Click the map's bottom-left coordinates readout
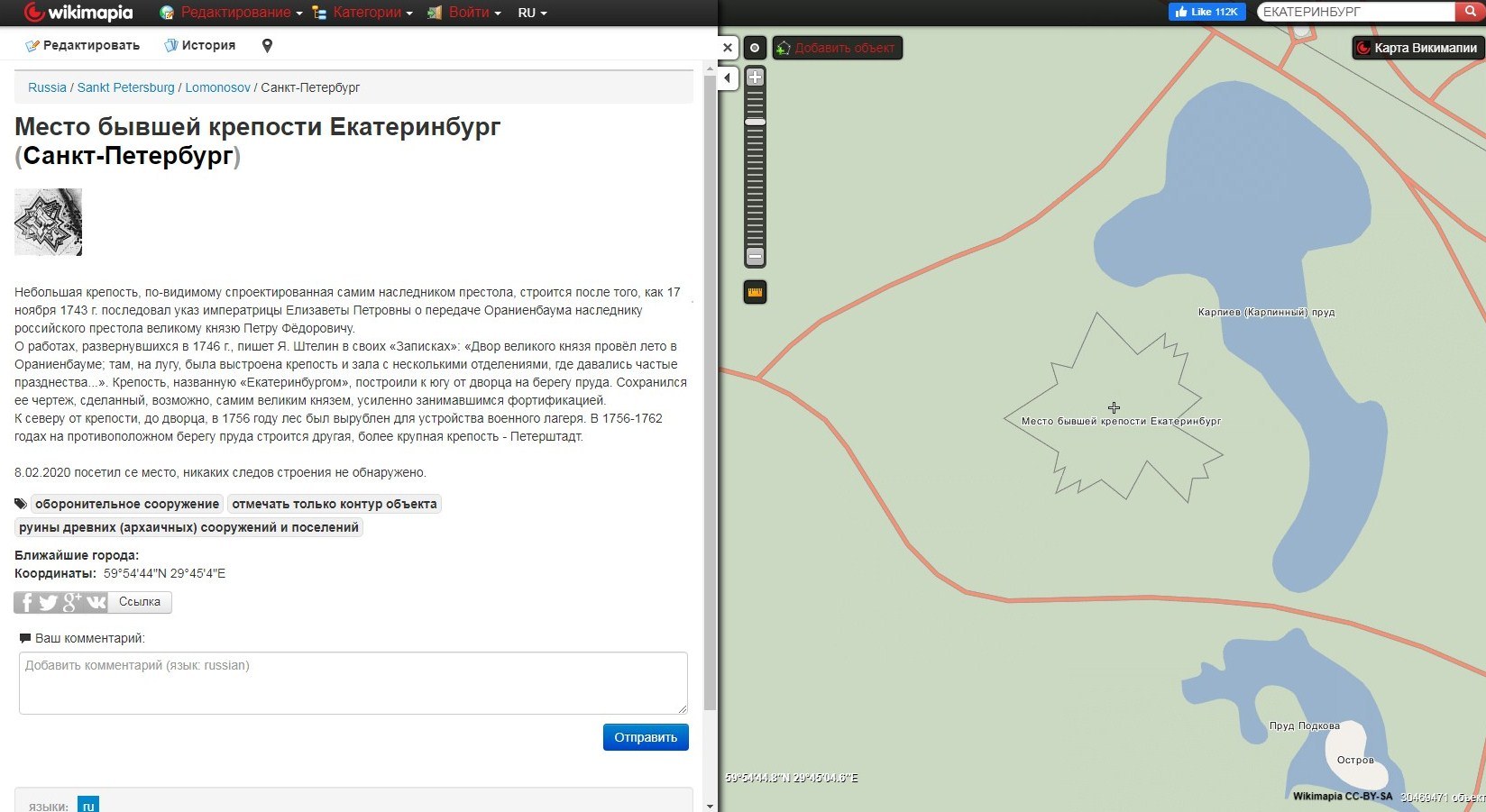This screenshot has width=1486, height=812. tap(791, 778)
